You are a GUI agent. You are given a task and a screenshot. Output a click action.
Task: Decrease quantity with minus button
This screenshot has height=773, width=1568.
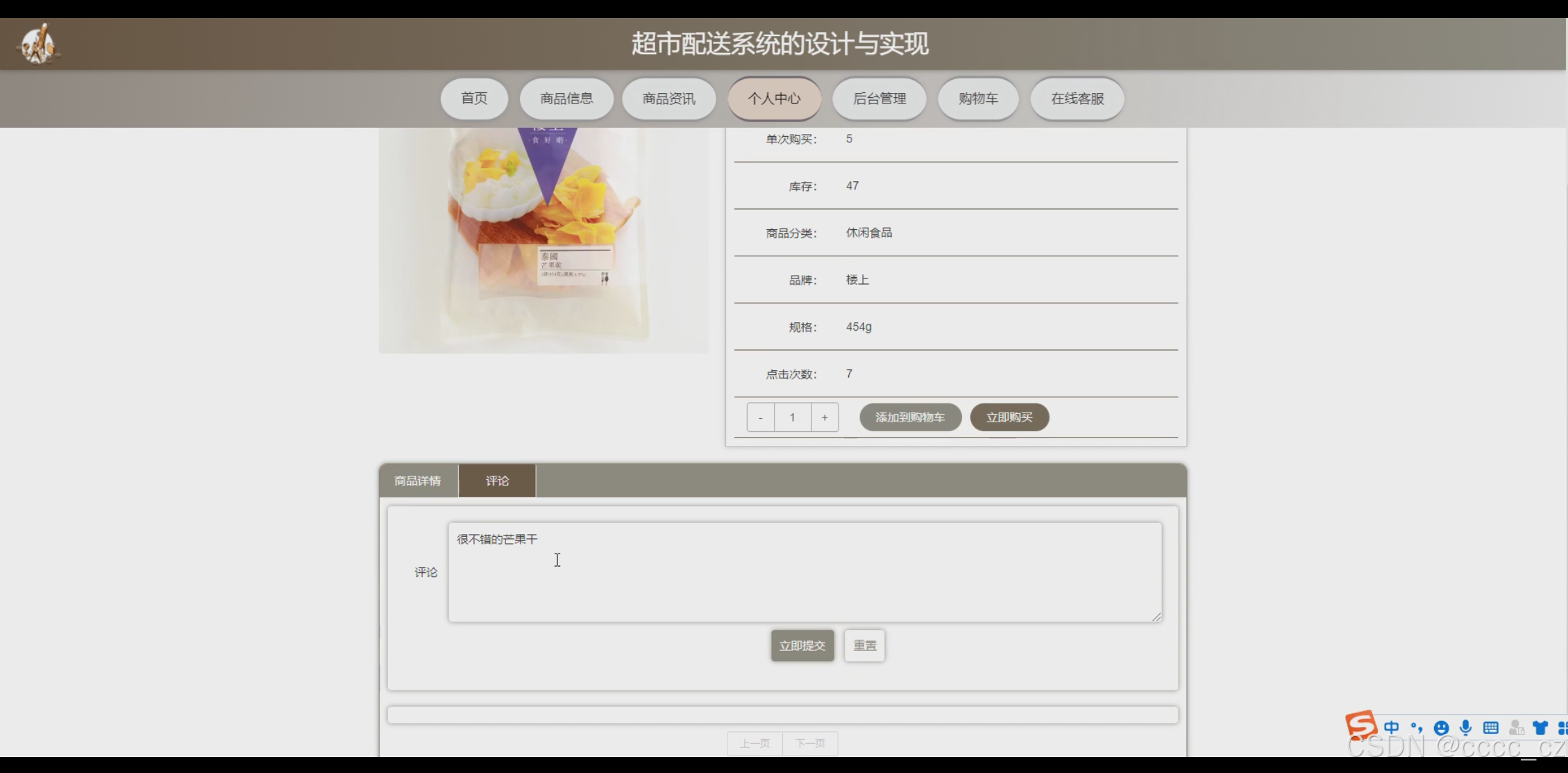coord(760,417)
